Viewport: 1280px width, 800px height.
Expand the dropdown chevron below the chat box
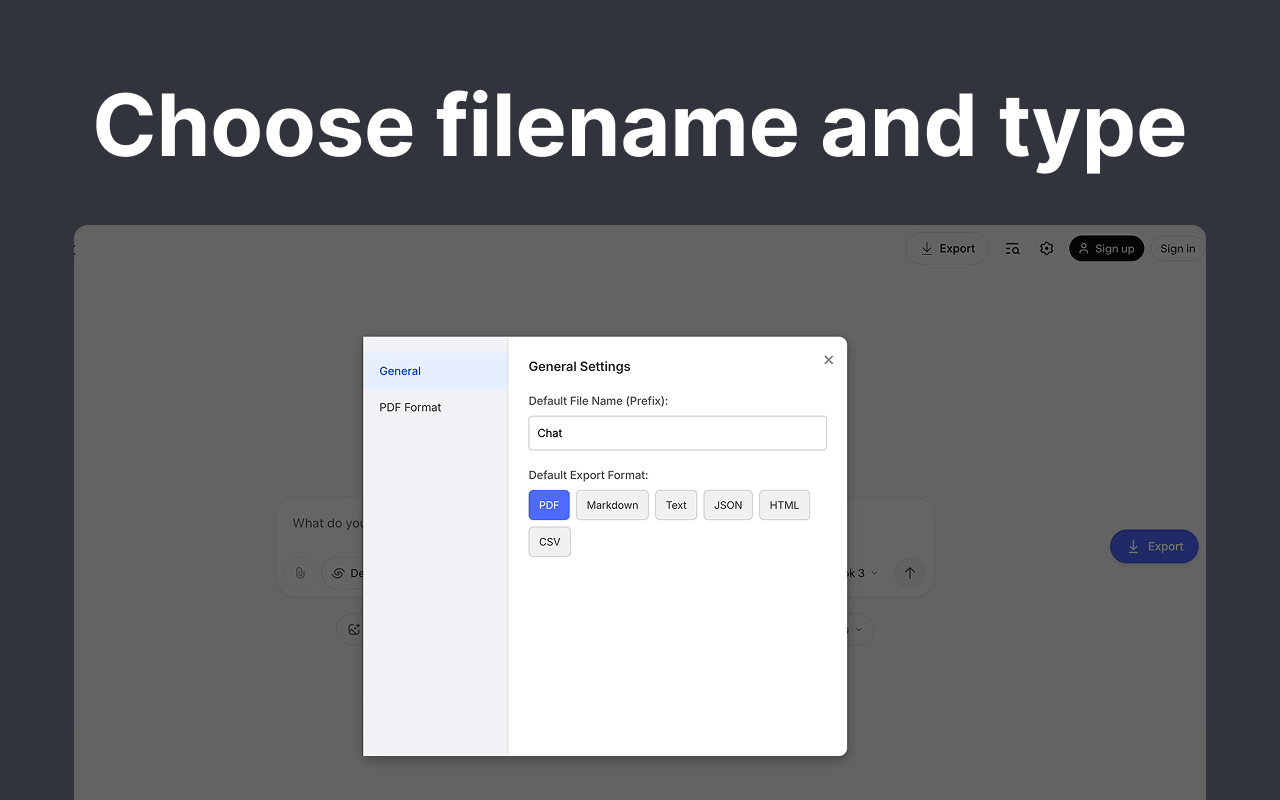[x=858, y=629]
